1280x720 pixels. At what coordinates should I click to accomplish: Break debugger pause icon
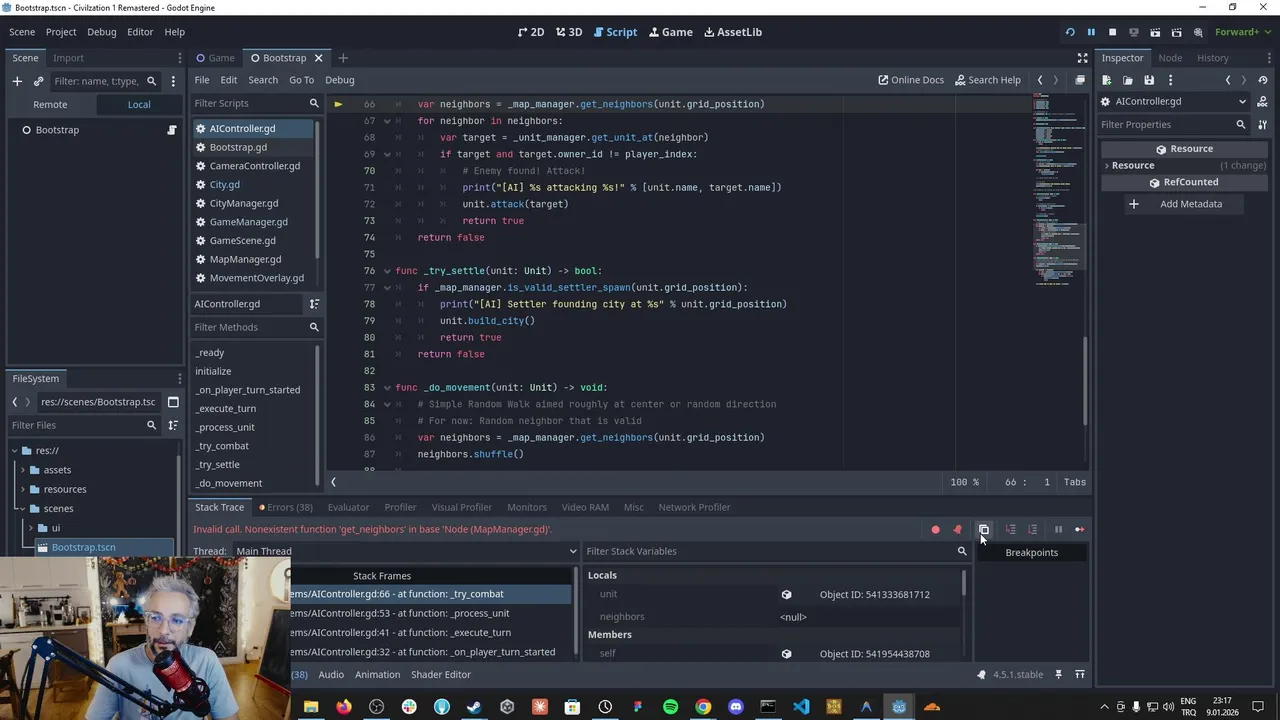(1058, 530)
